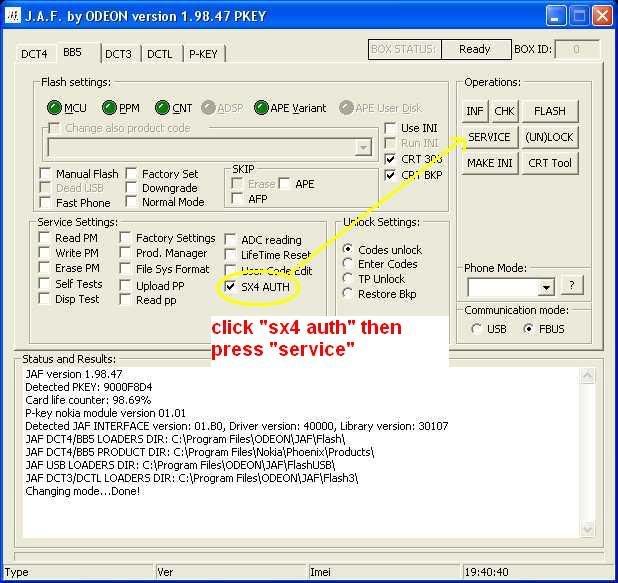Select FBUS communication mode
618x583 pixels.
[529, 328]
